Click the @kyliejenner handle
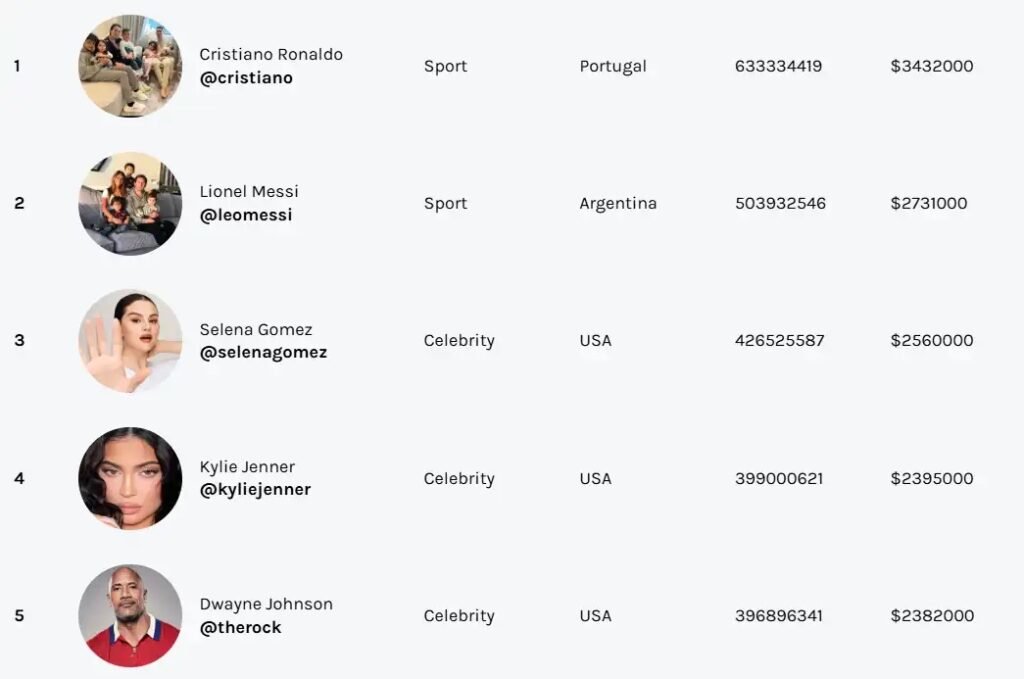Screen dimensions: 1024x679 (255, 490)
